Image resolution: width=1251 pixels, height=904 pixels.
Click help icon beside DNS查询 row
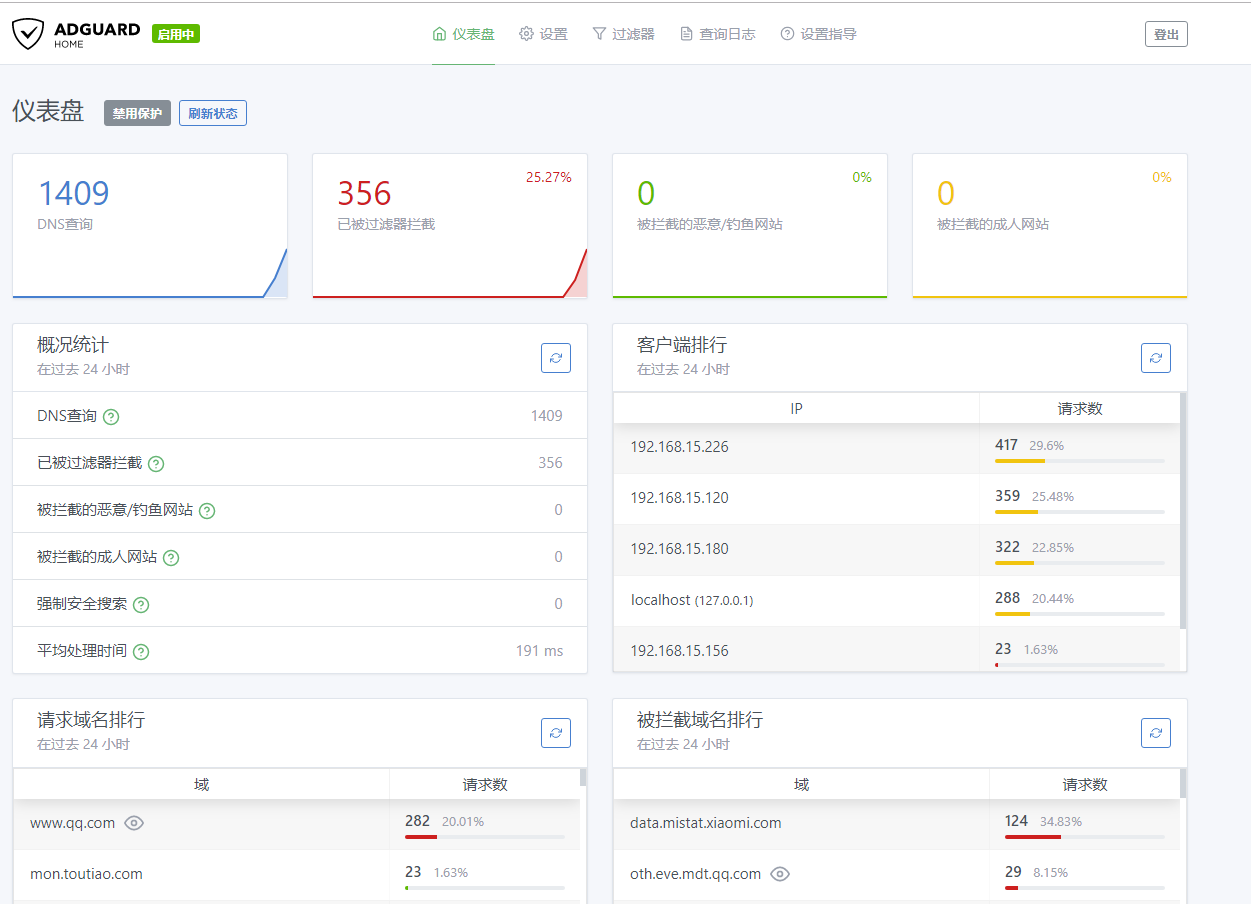(111, 417)
